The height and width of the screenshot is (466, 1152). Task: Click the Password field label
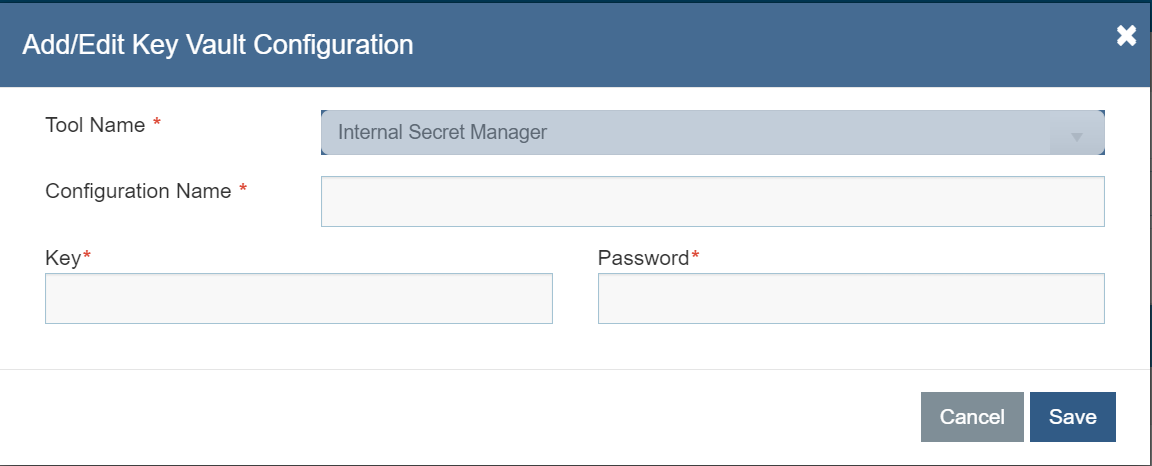click(643, 258)
